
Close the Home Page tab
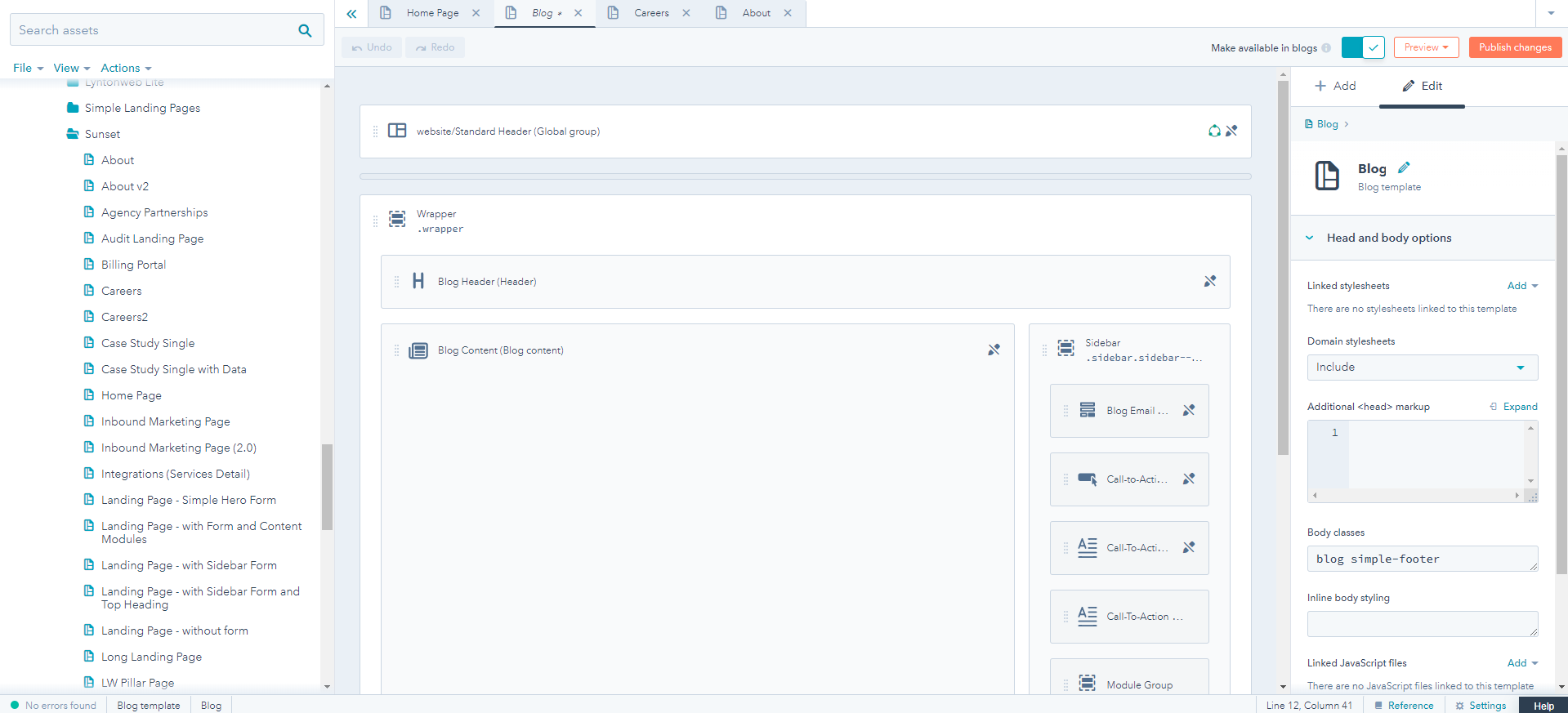(x=476, y=13)
